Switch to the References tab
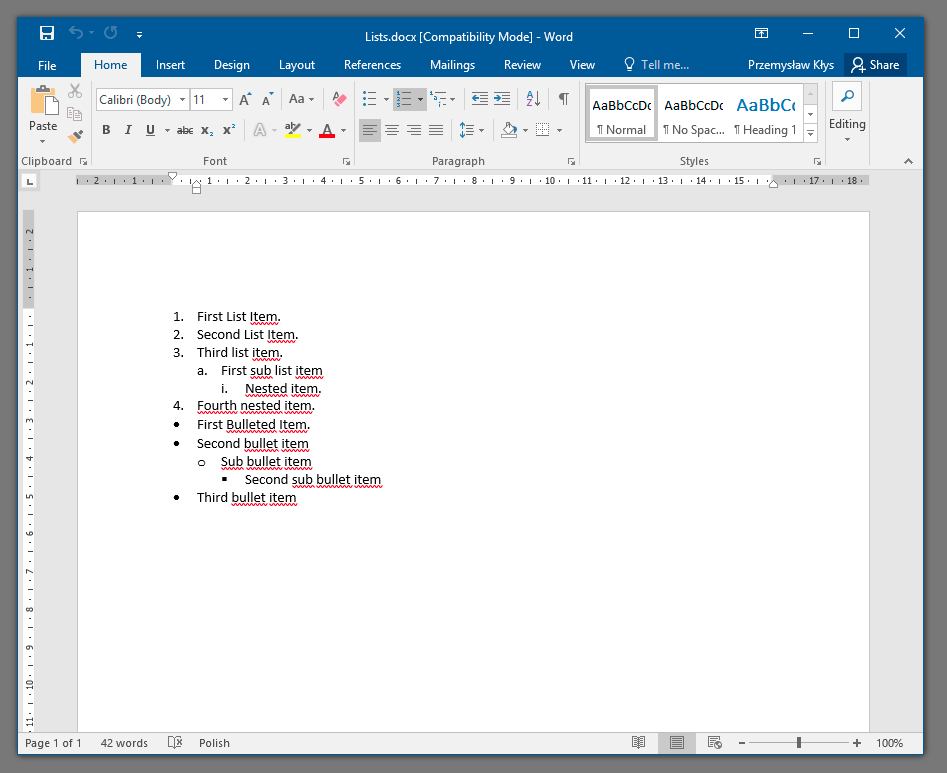The image size is (947, 773). pos(372,65)
